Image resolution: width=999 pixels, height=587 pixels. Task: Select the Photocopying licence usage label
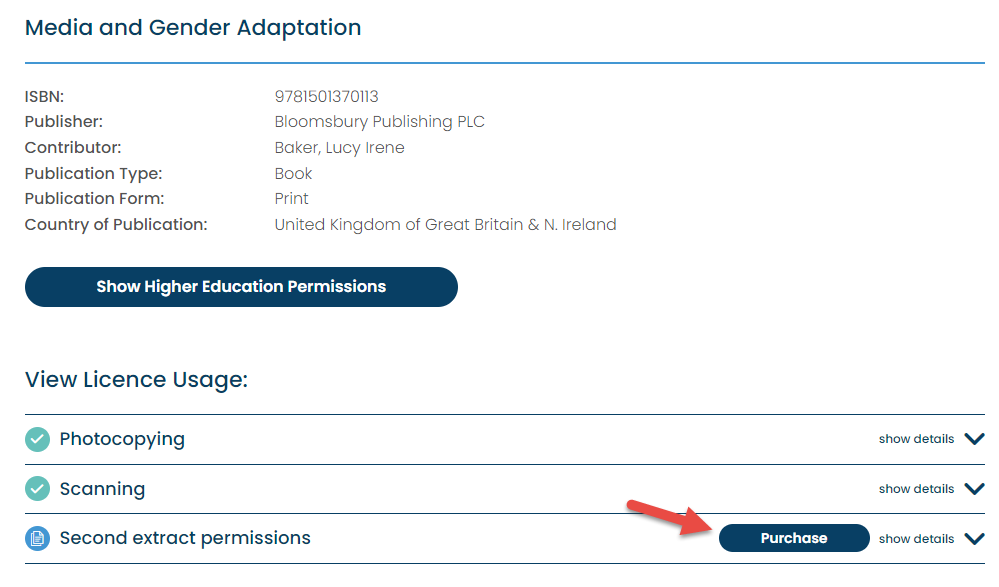click(x=122, y=439)
